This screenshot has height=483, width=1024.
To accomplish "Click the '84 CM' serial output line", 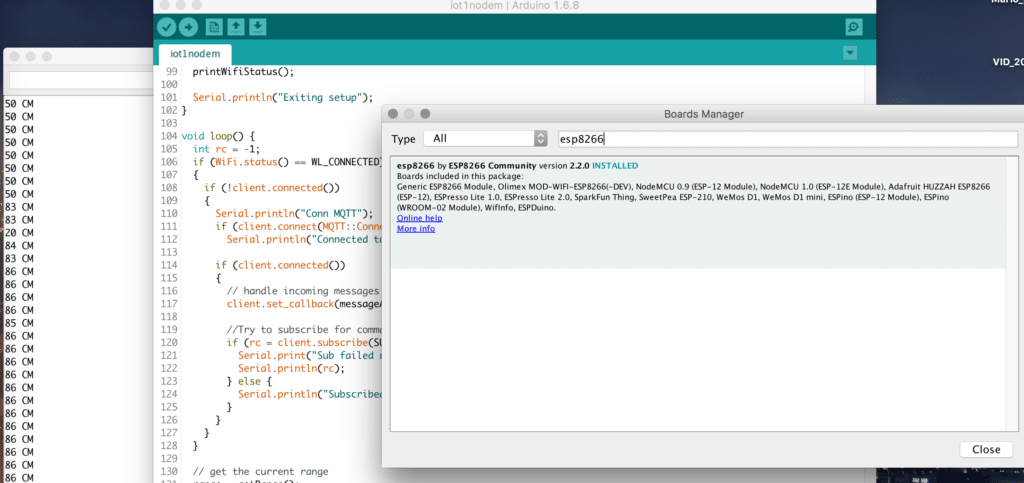I will (19, 245).
